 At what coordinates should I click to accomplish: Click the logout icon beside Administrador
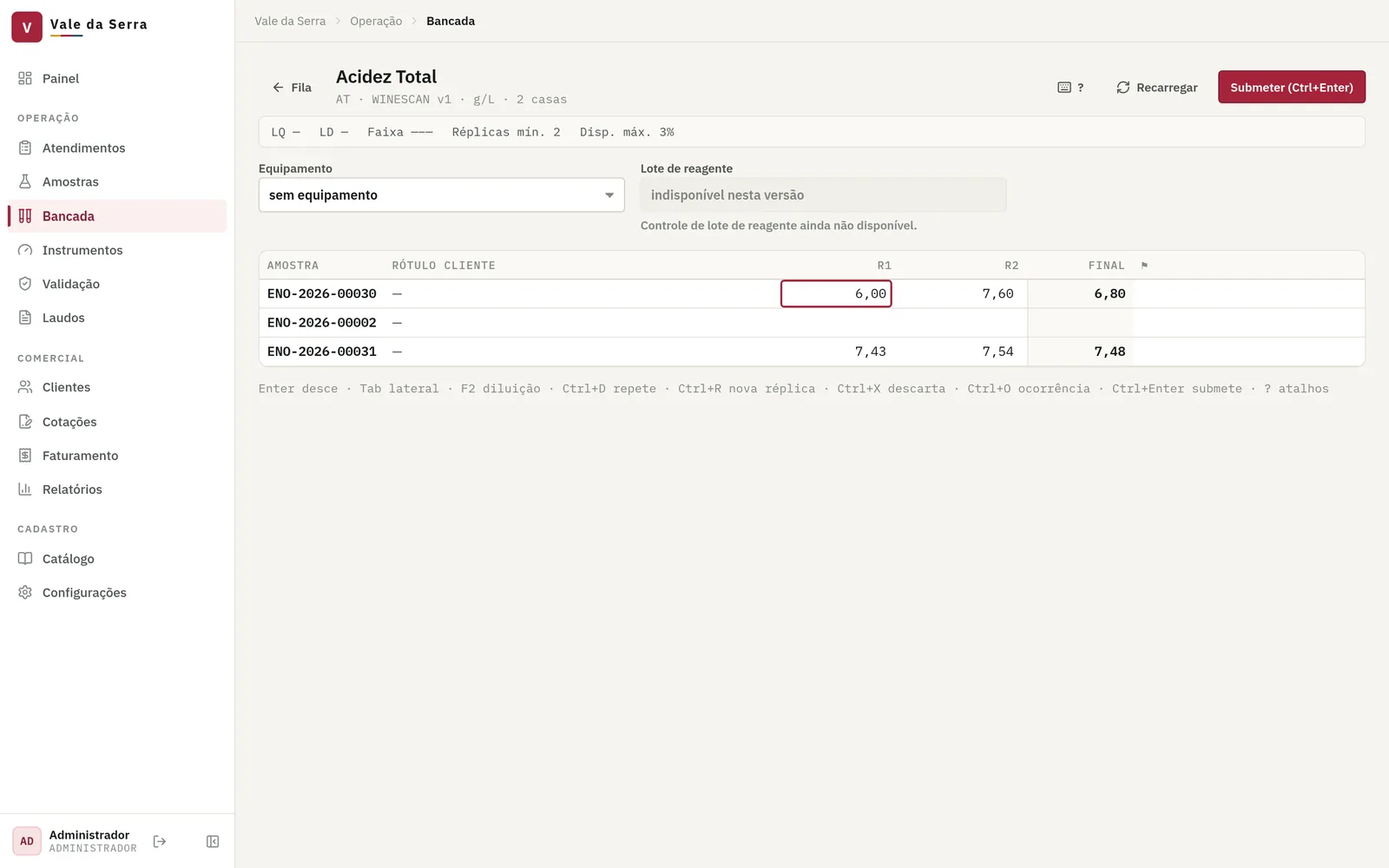tap(160, 841)
